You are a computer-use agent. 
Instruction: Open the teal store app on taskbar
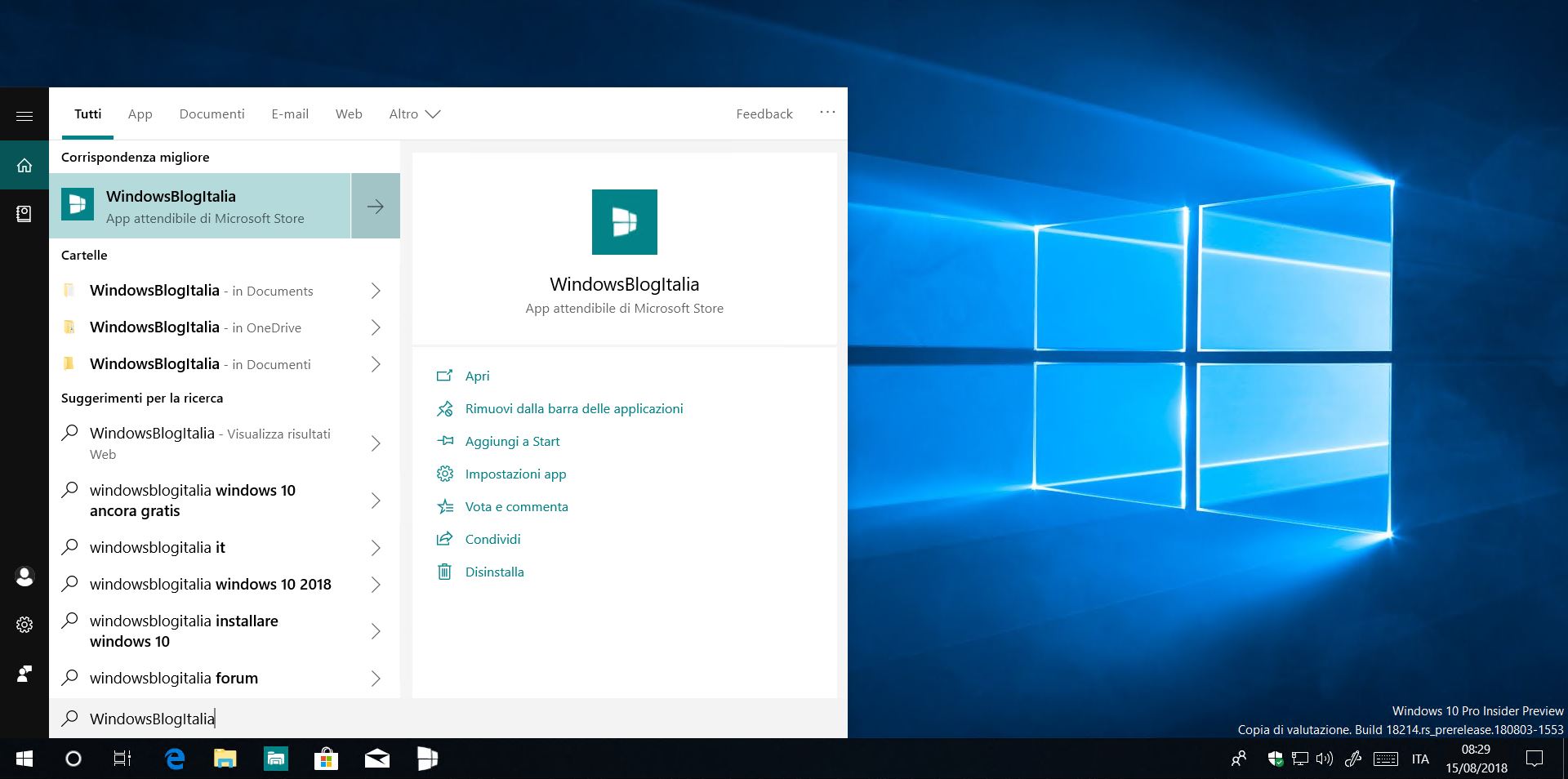click(x=276, y=759)
